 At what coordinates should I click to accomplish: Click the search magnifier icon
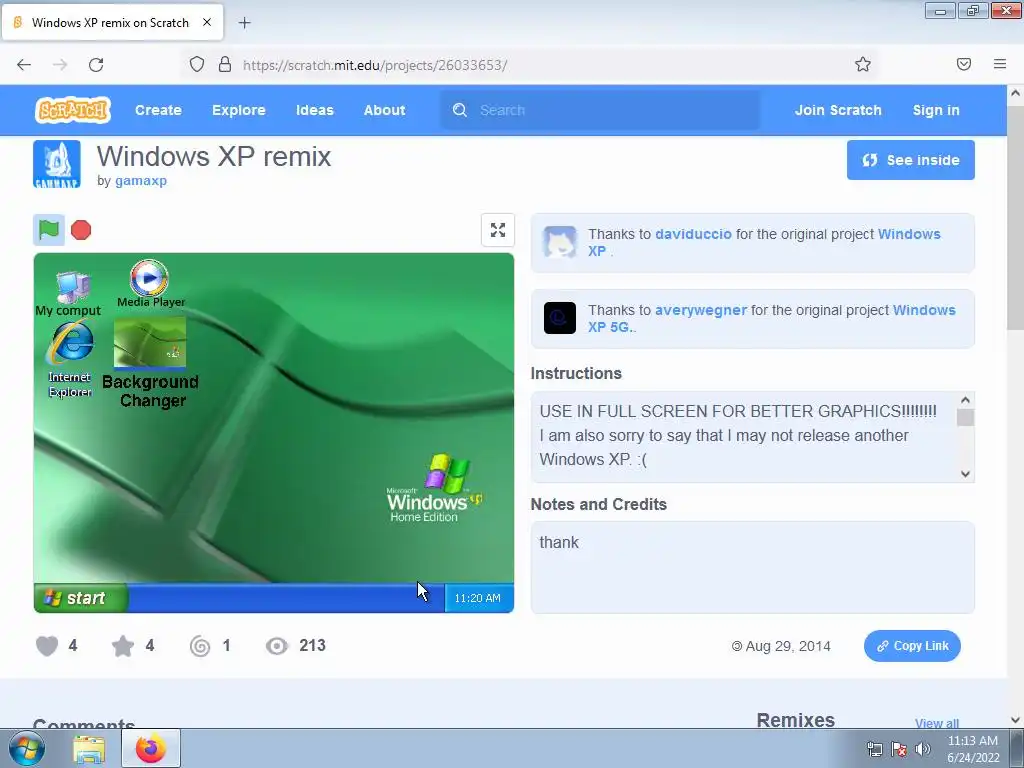(460, 110)
